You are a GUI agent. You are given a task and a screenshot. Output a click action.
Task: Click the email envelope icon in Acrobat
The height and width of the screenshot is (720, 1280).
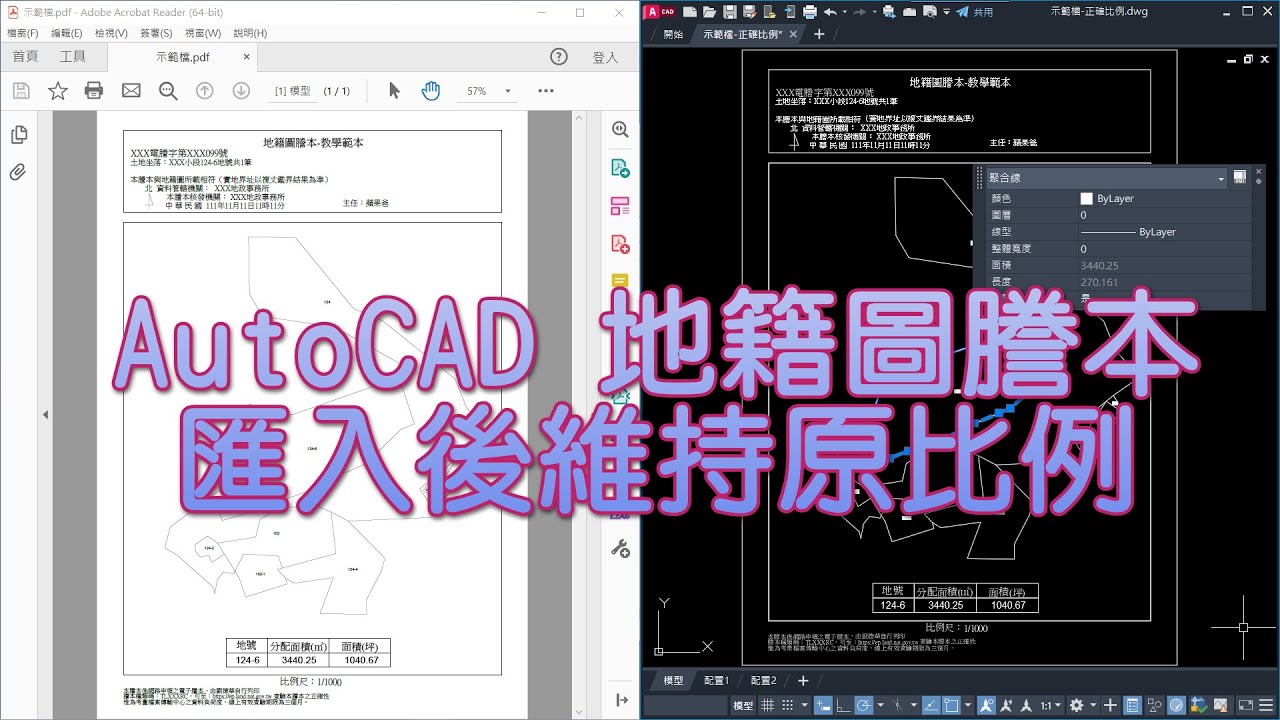click(131, 91)
